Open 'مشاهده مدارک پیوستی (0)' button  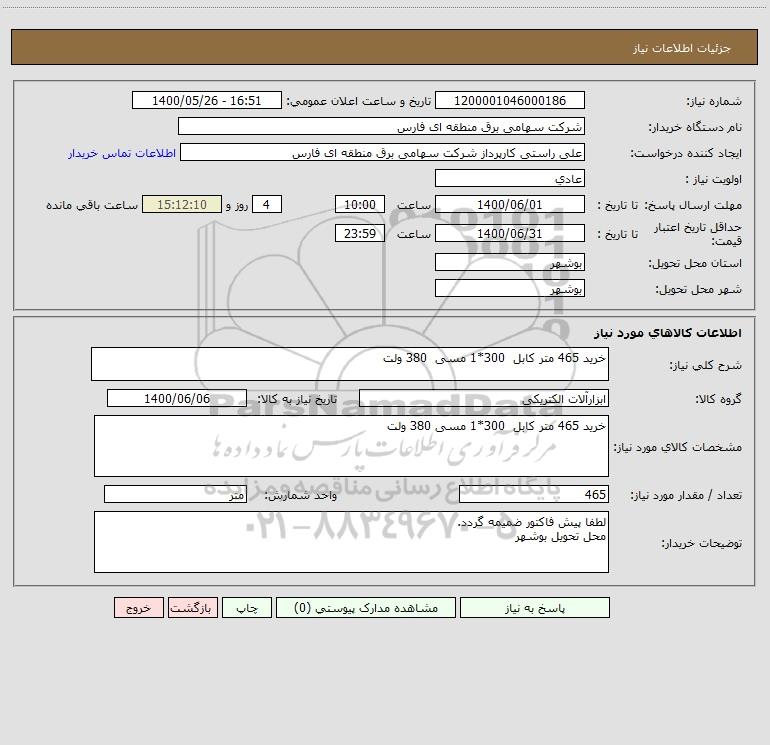tap(366, 608)
